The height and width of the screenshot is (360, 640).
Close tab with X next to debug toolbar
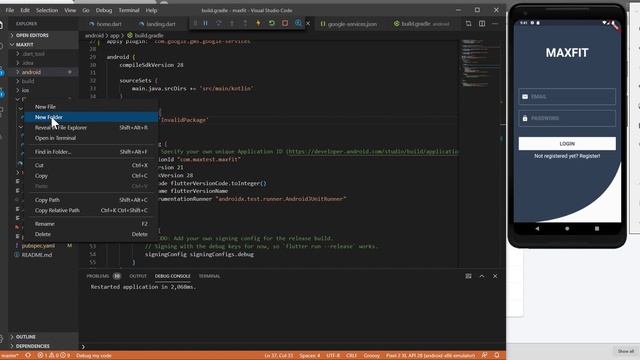click(x=308, y=24)
